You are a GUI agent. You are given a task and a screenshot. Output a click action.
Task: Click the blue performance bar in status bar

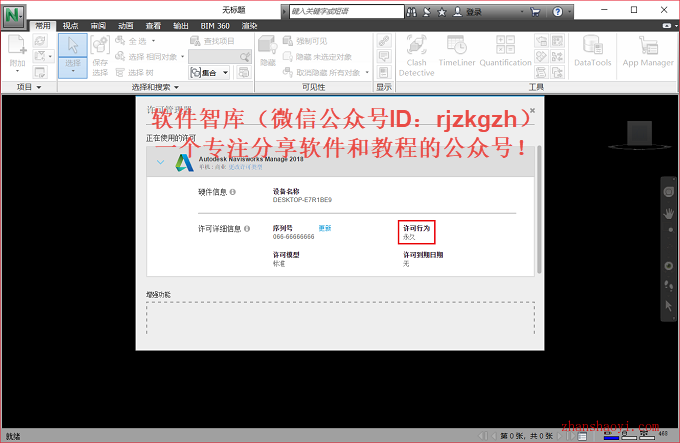point(611,437)
